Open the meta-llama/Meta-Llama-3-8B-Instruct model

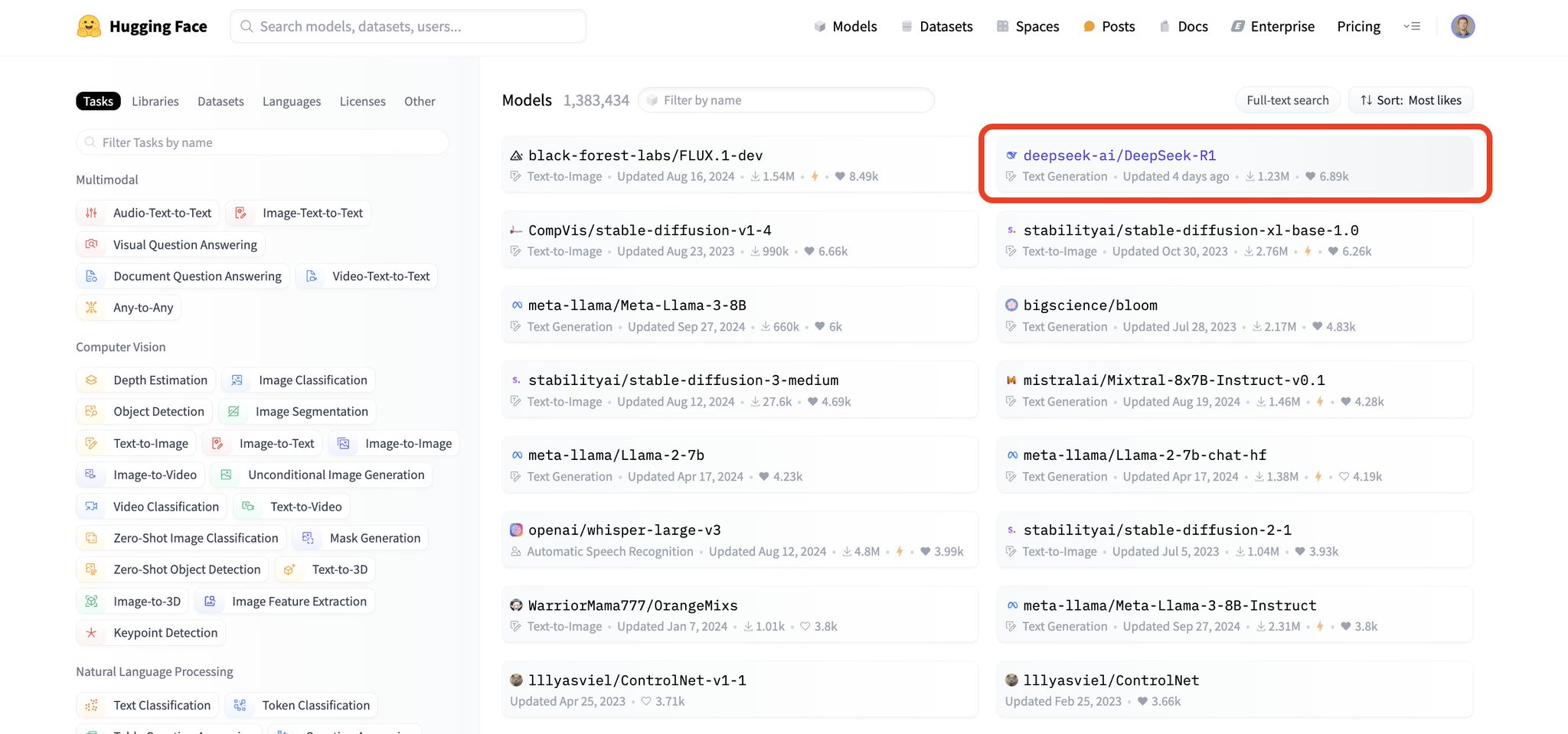(x=1235, y=615)
